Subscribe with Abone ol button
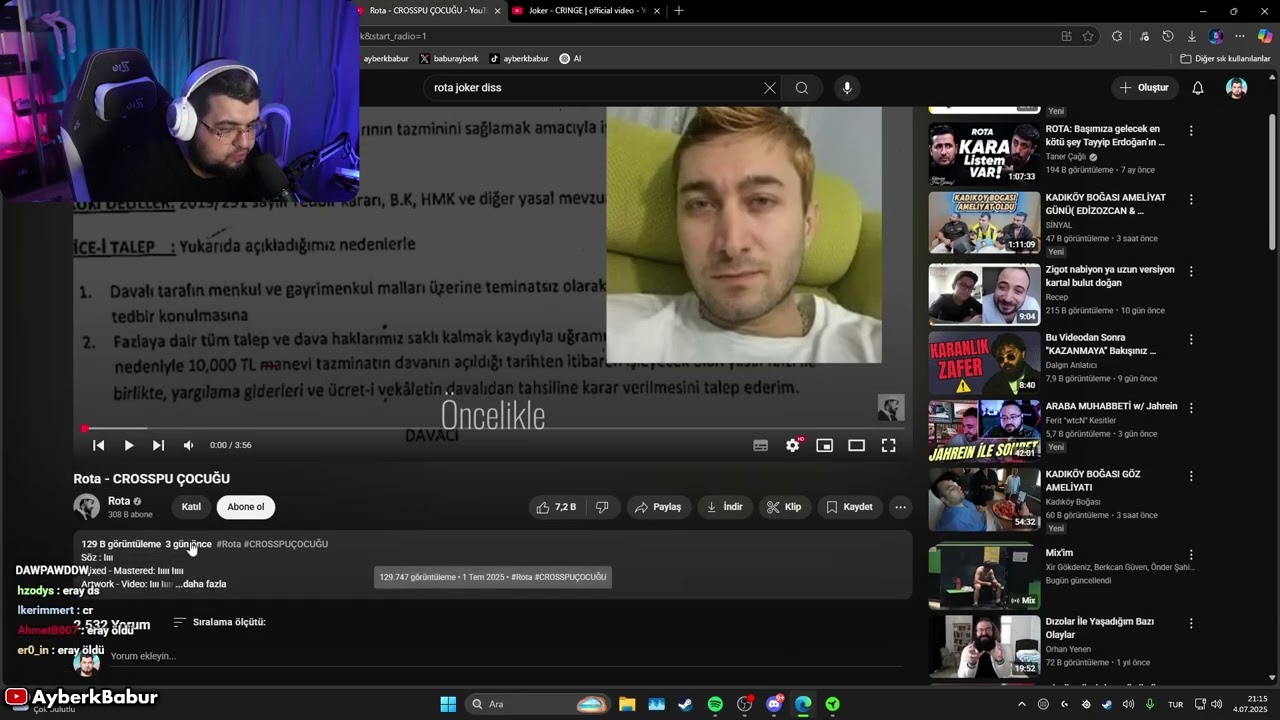 click(x=246, y=507)
